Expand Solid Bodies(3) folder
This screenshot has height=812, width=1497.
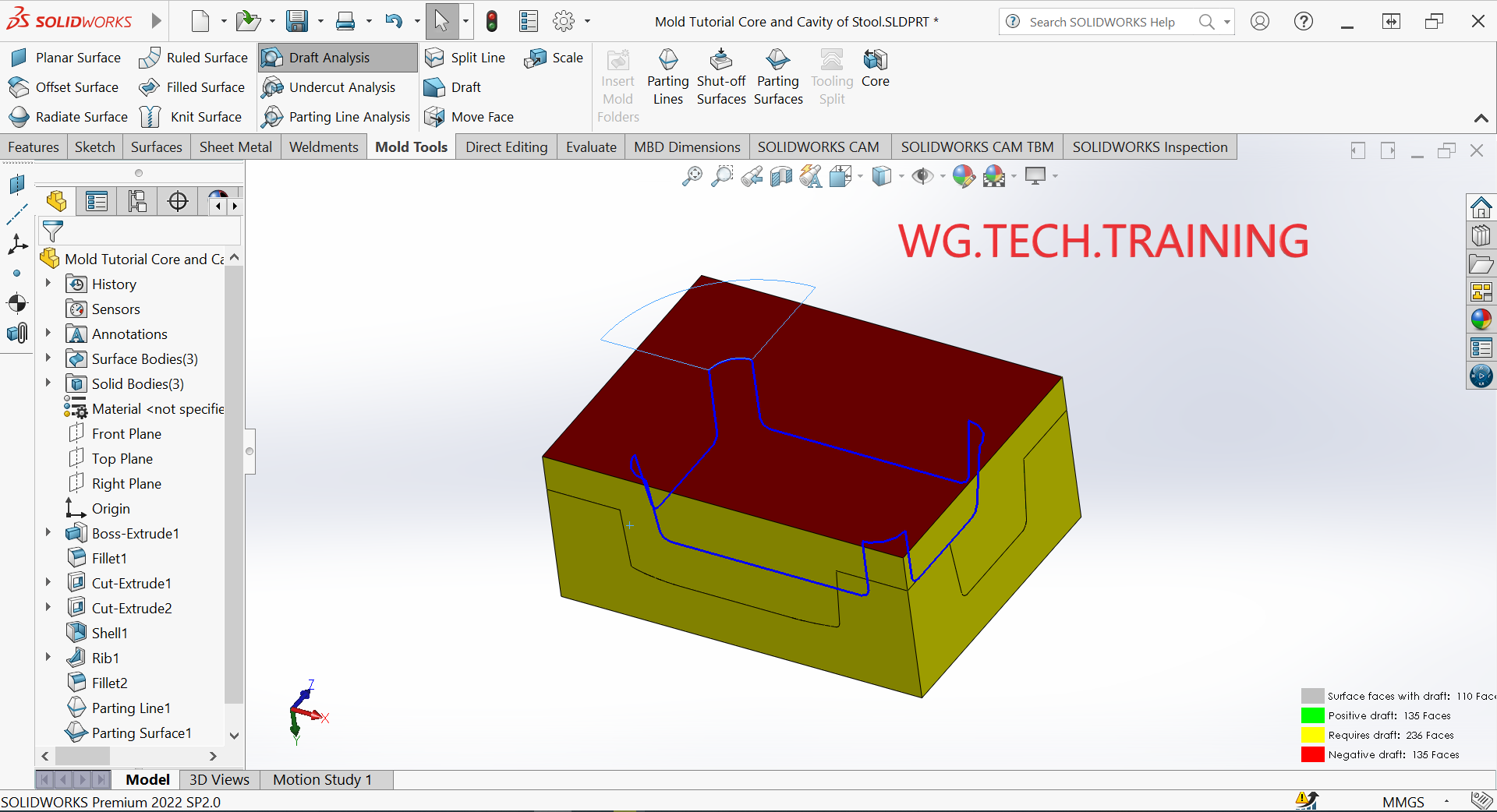click(48, 383)
